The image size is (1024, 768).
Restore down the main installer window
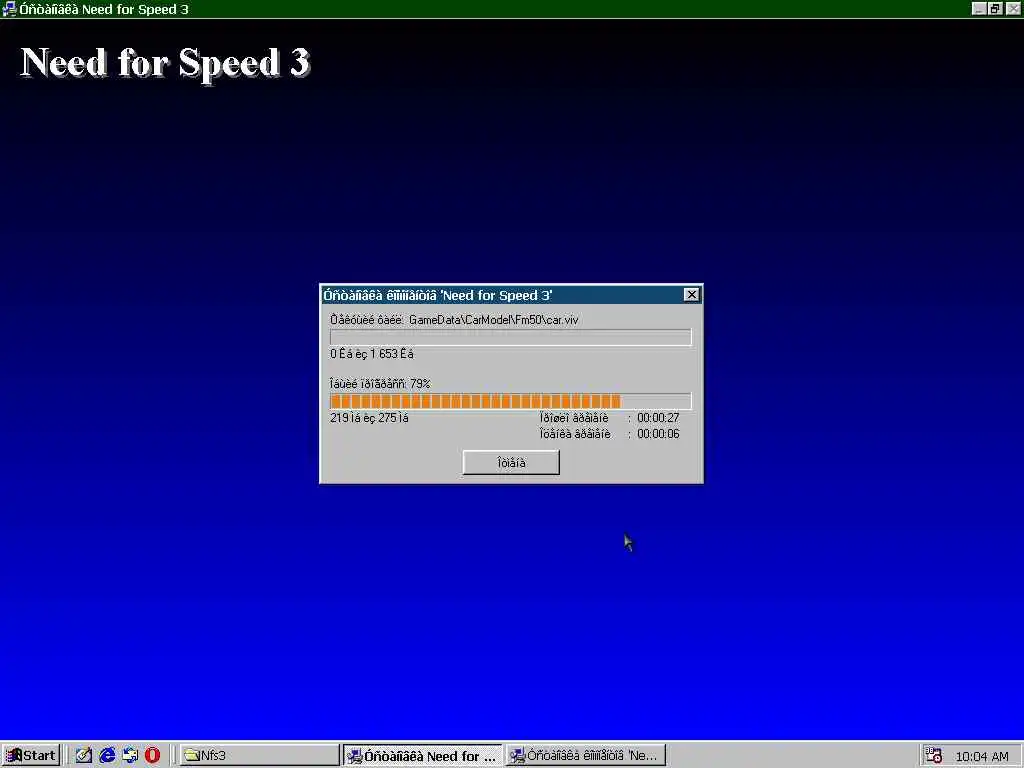[x=995, y=8]
